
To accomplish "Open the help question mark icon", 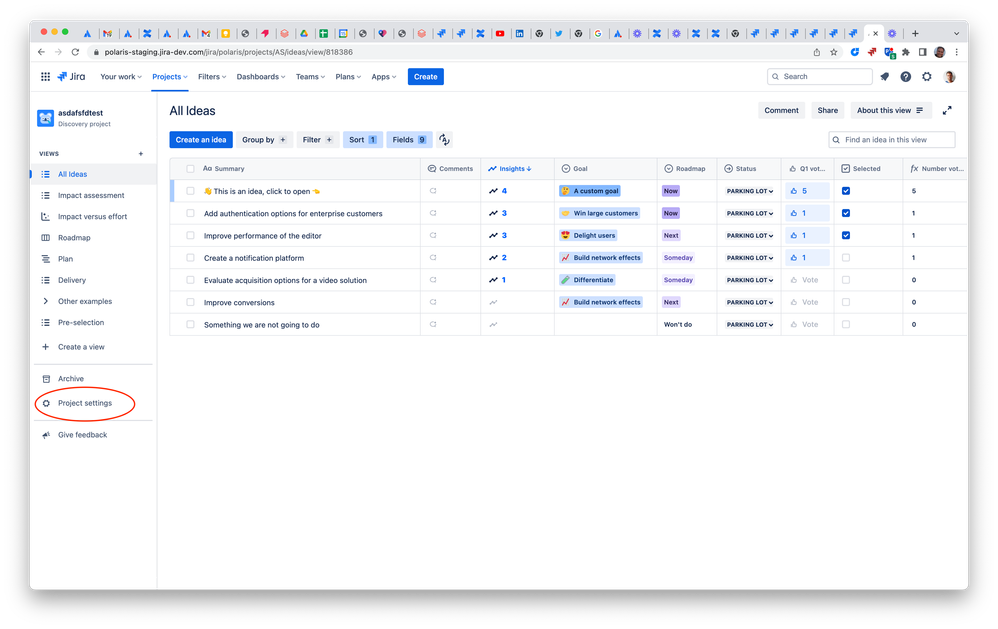I will (906, 76).
